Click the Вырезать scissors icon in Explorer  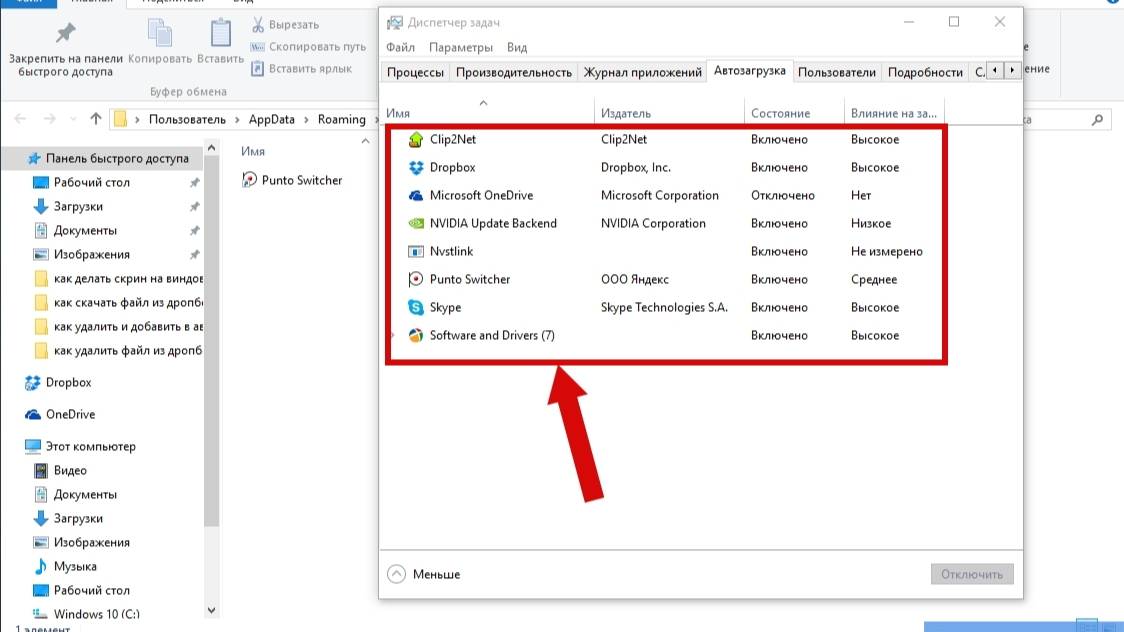[x=258, y=25]
